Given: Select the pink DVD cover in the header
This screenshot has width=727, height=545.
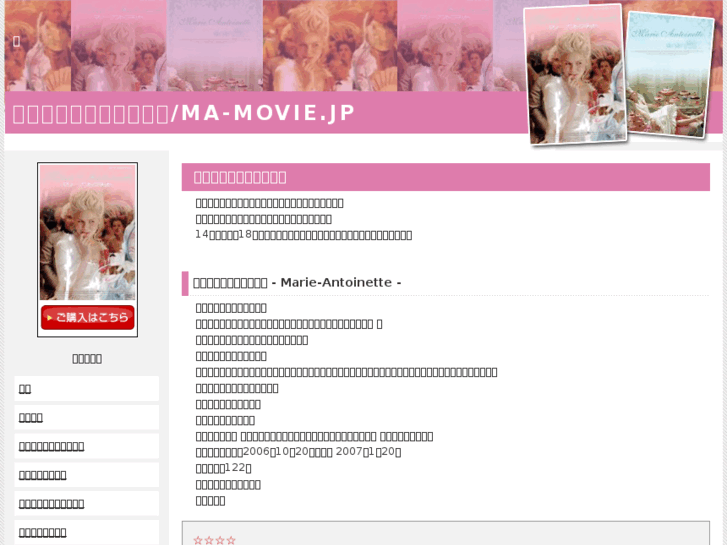Looking at the screenshot, I should (575, 74).
